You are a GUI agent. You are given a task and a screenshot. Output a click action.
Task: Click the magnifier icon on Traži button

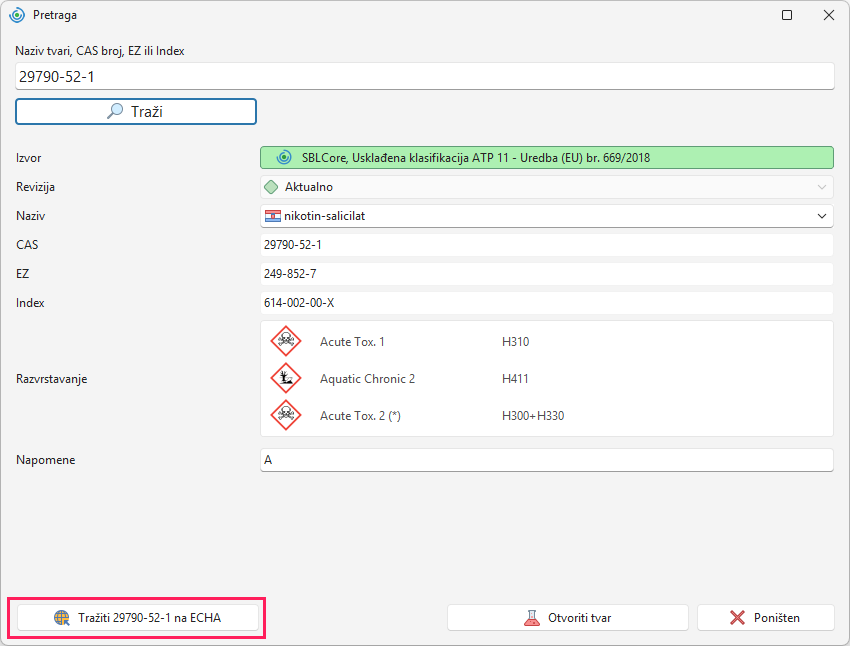(115, 111)
